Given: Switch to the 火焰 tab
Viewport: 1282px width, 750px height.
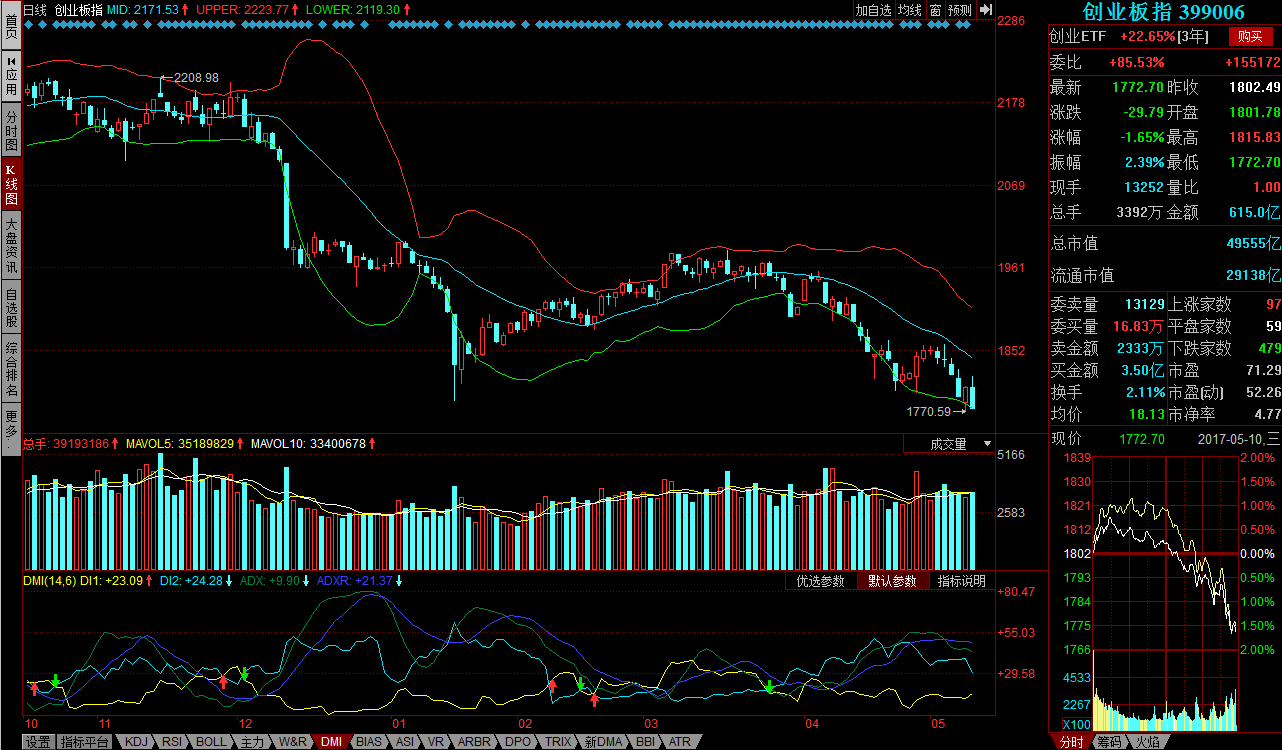Looking at the screenshot, I should (1147, 742).
